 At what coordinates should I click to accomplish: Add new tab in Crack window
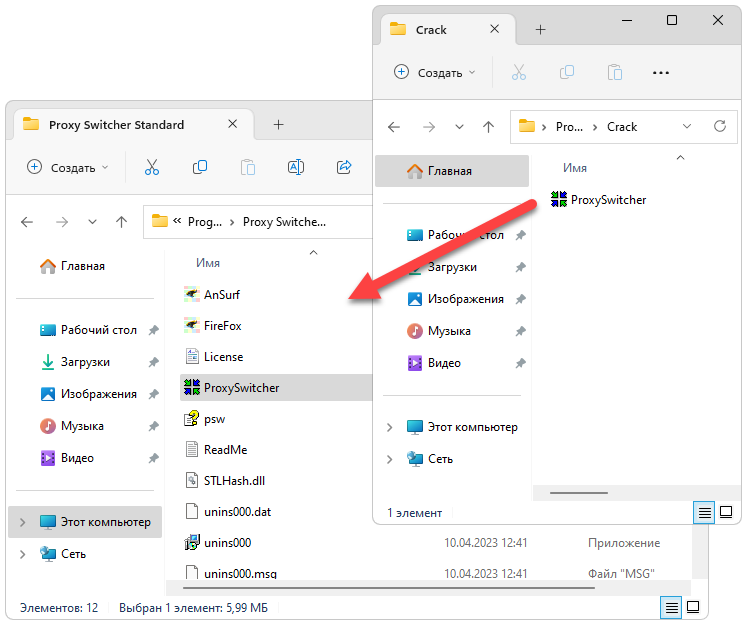pyautogui.click(x=540, y=29)
